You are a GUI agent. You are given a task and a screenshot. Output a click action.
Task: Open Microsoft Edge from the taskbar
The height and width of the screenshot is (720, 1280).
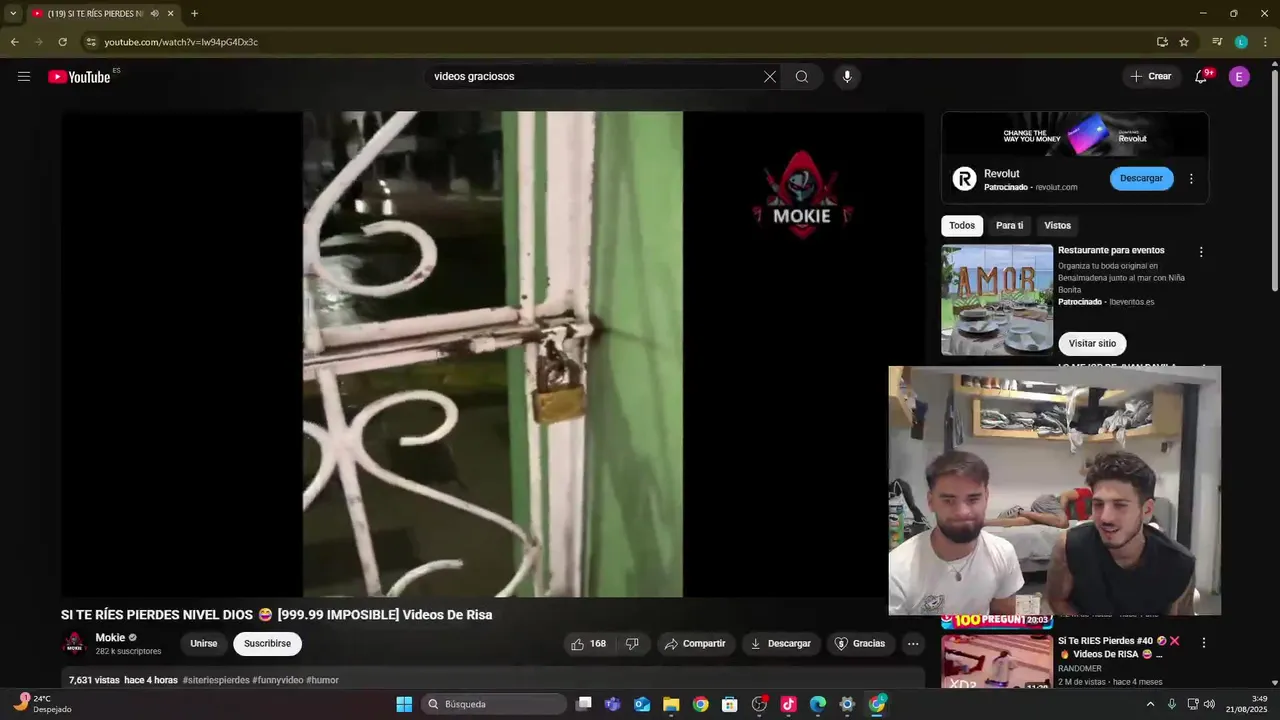click(818, 704)
